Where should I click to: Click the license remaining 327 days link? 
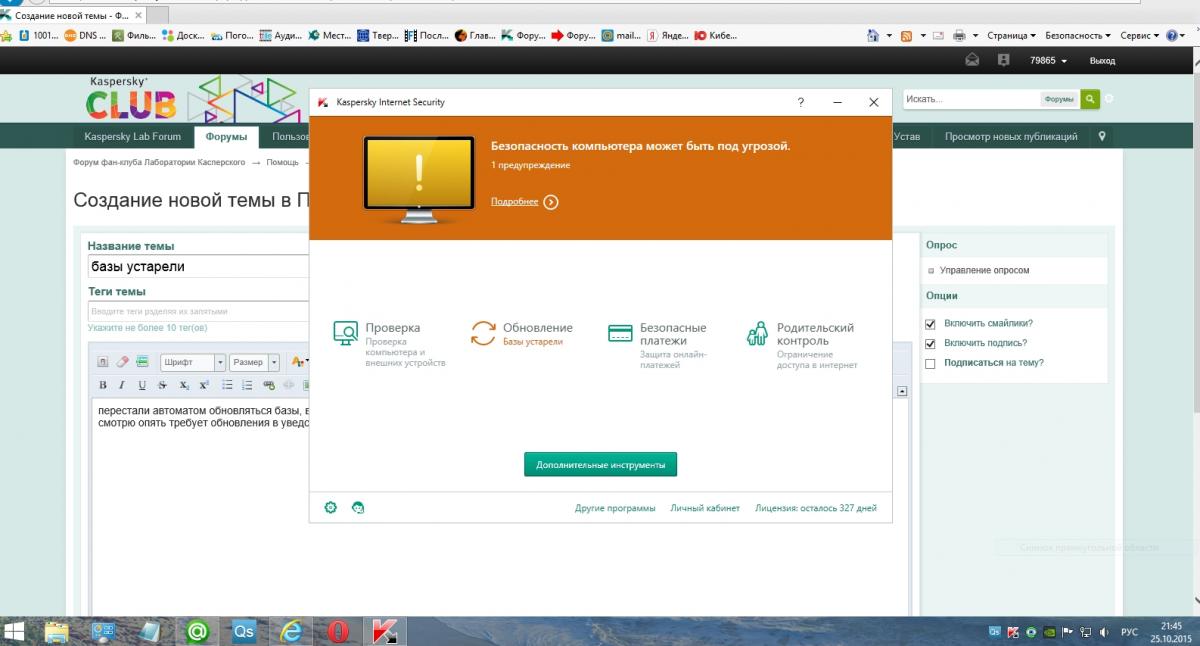pyautogui.click(x=816, y=508)
